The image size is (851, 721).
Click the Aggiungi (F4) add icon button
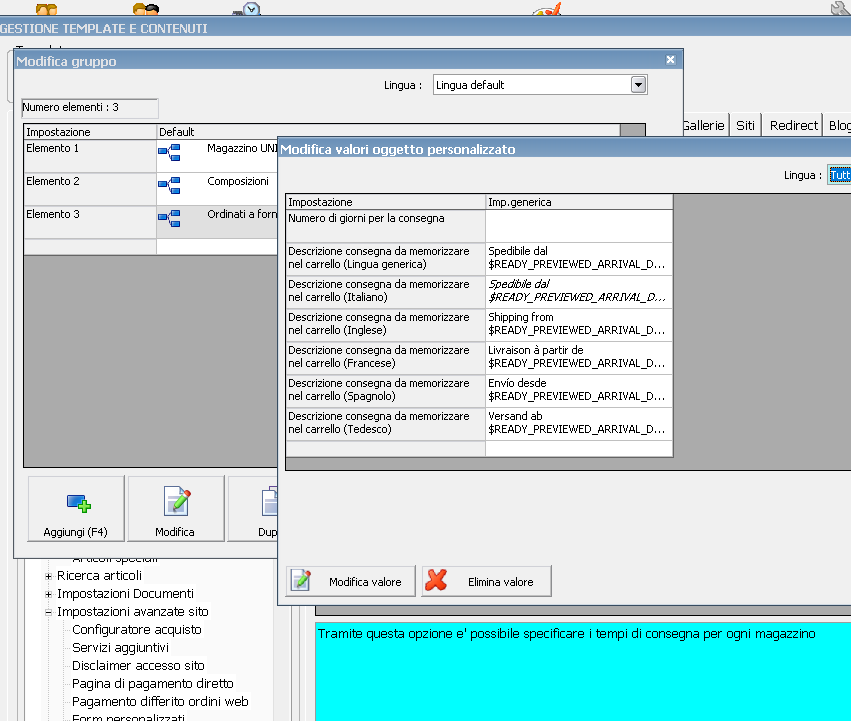coord(76,509)
